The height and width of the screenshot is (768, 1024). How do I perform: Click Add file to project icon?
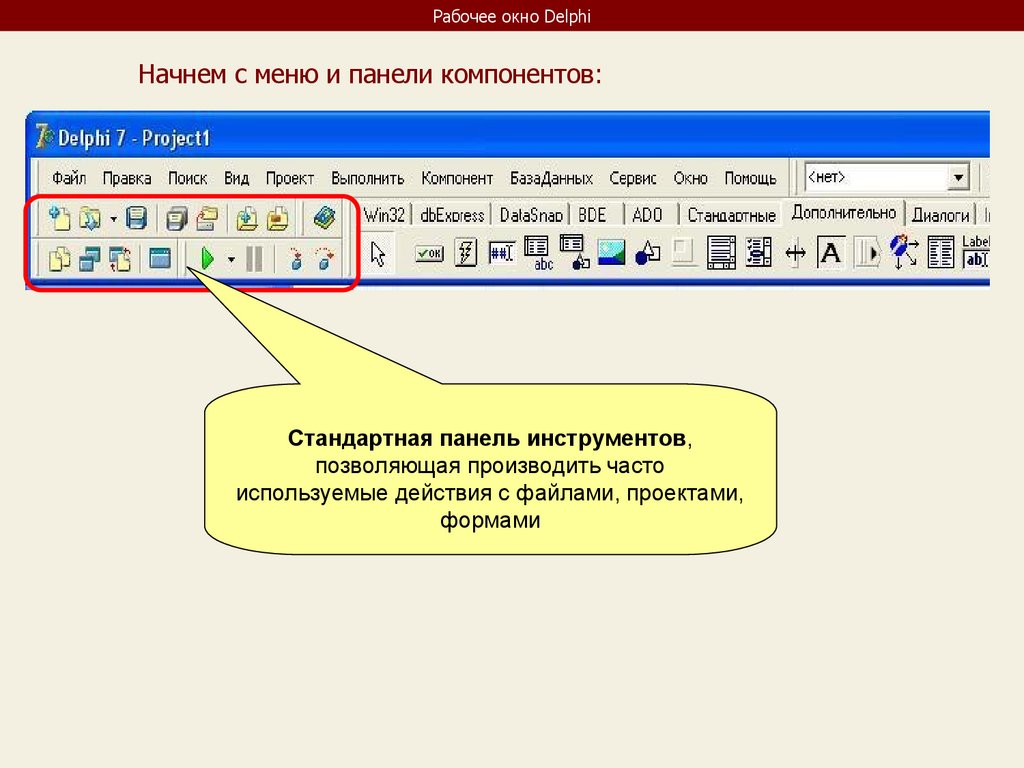(247, 218)
